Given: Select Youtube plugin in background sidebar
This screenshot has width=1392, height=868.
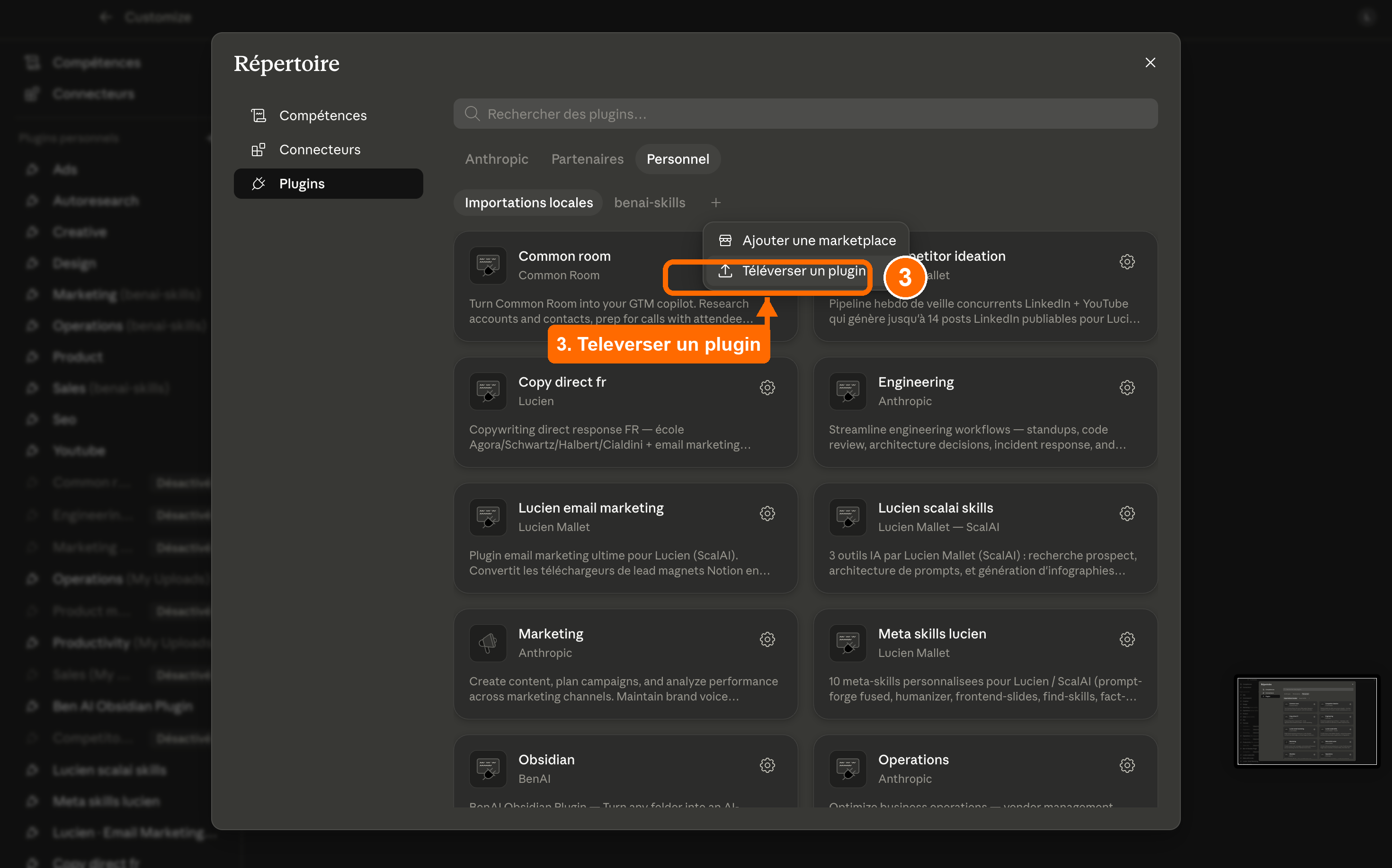Looking at the screenshot, I should (x=79, y=451).
